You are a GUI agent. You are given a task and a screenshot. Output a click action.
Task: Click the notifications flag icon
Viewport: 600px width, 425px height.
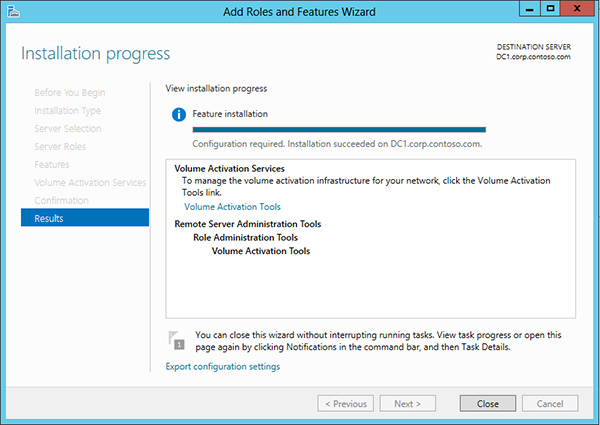click(x=177, y=340)
